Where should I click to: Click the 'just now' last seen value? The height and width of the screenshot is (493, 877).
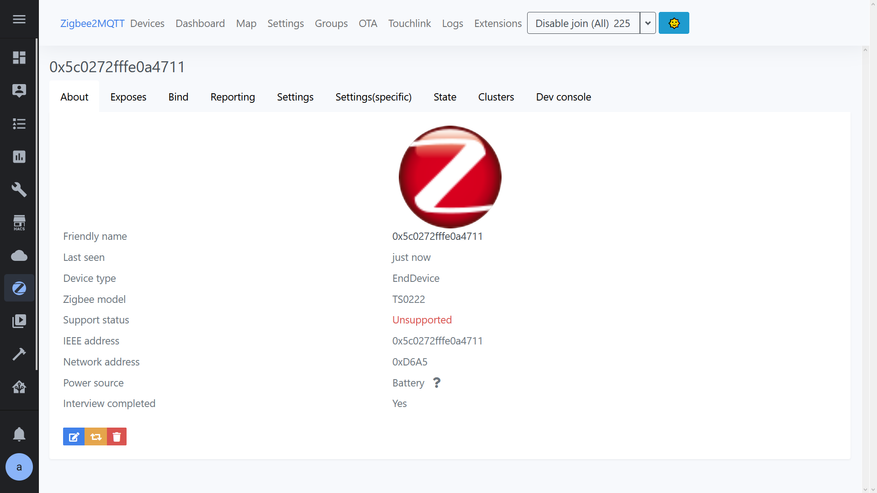click(x=411, y=257)
